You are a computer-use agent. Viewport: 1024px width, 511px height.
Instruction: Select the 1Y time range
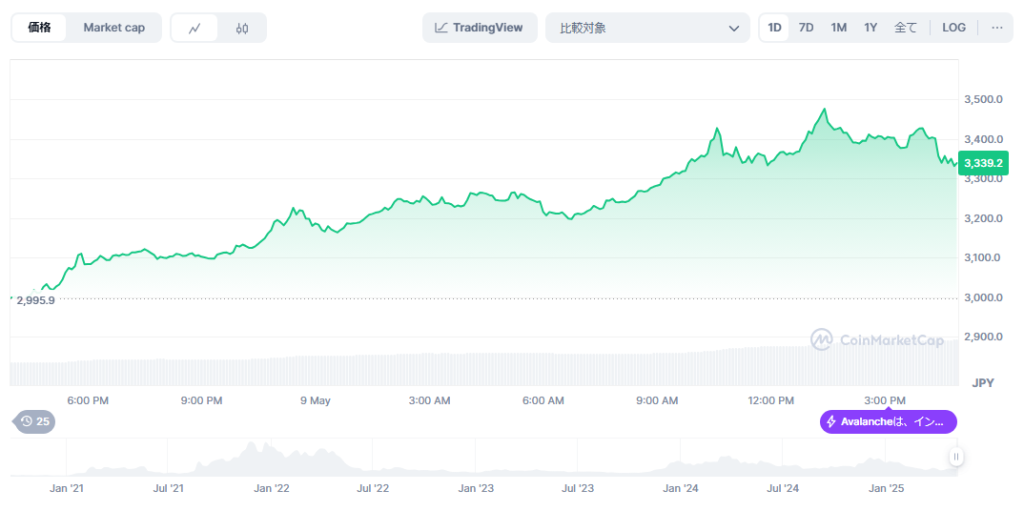coord(870,28)
